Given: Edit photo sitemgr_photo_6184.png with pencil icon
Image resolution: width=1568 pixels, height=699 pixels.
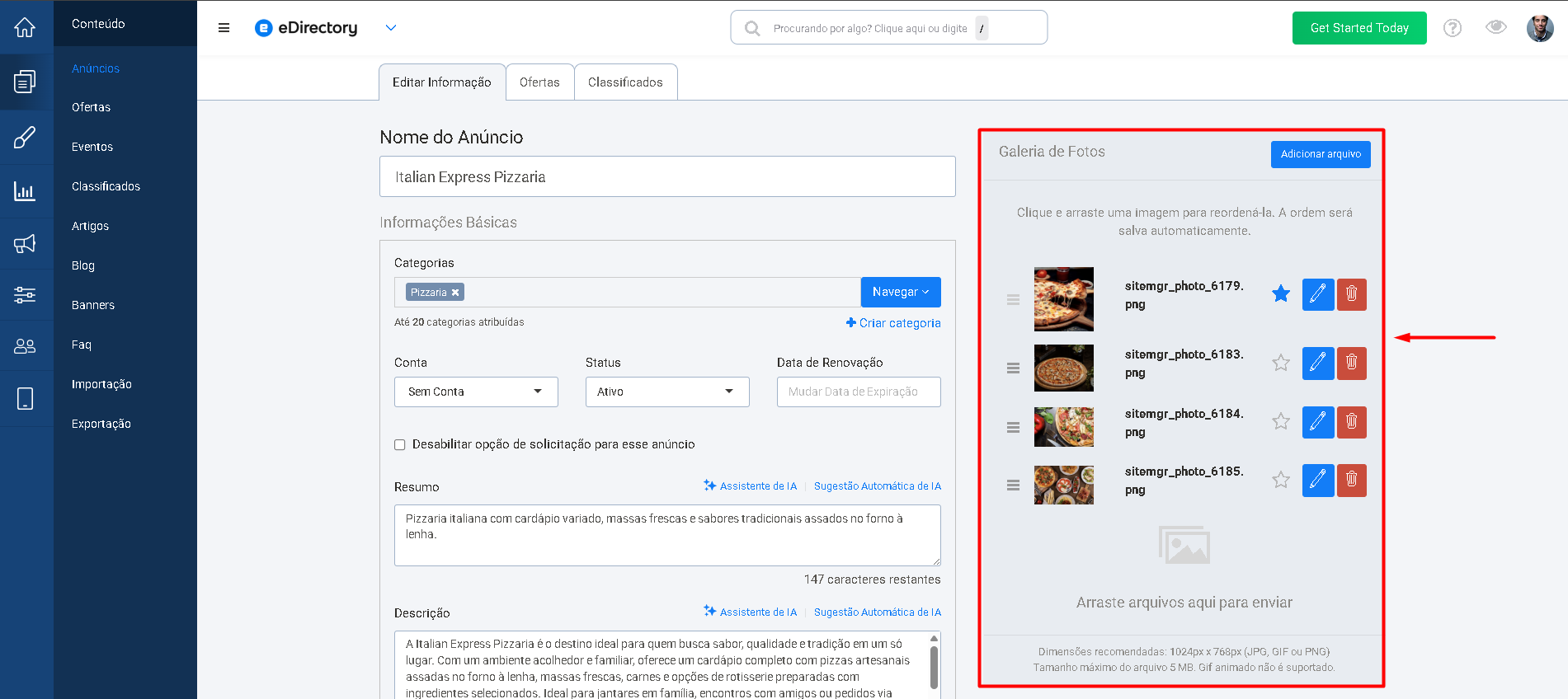Looking at the screenshot, I should pos(1318,422).
